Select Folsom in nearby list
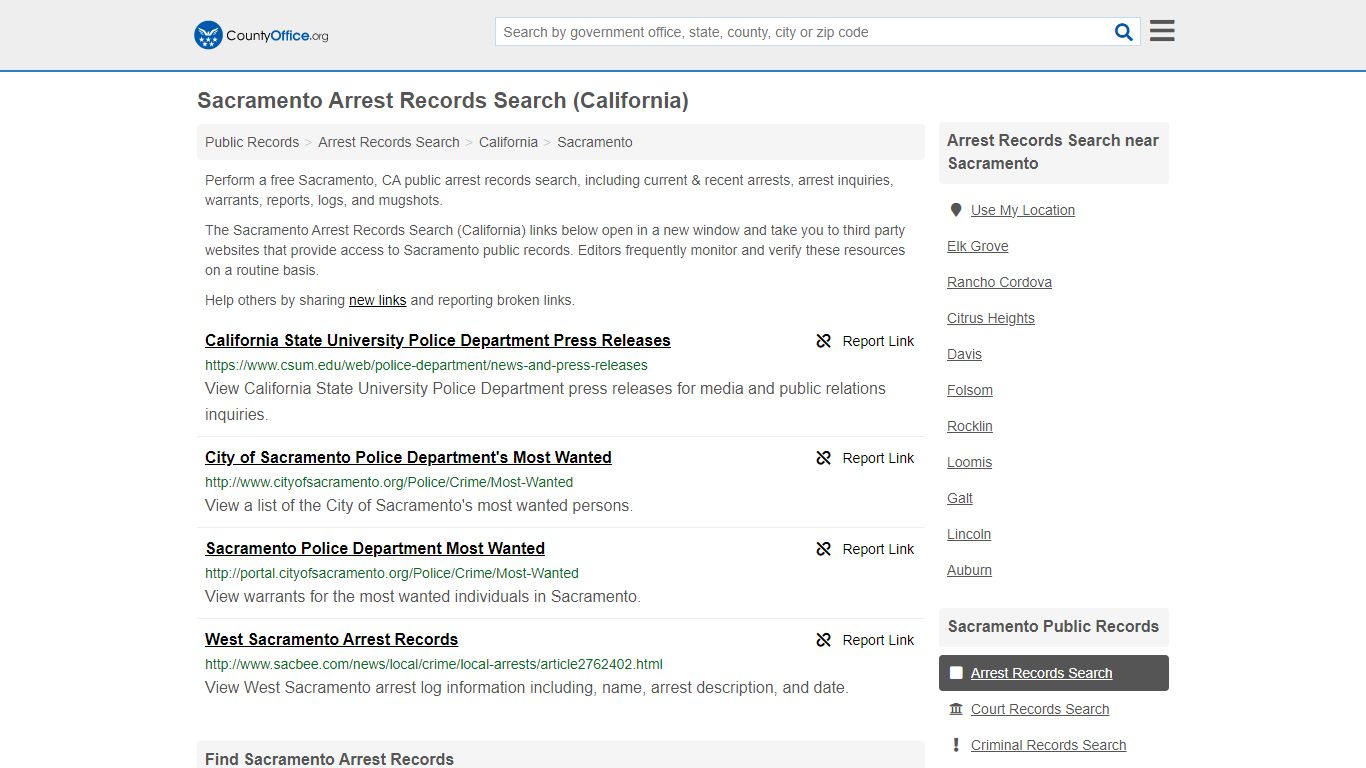This screenshot has width=1366, height=768. 970,390
